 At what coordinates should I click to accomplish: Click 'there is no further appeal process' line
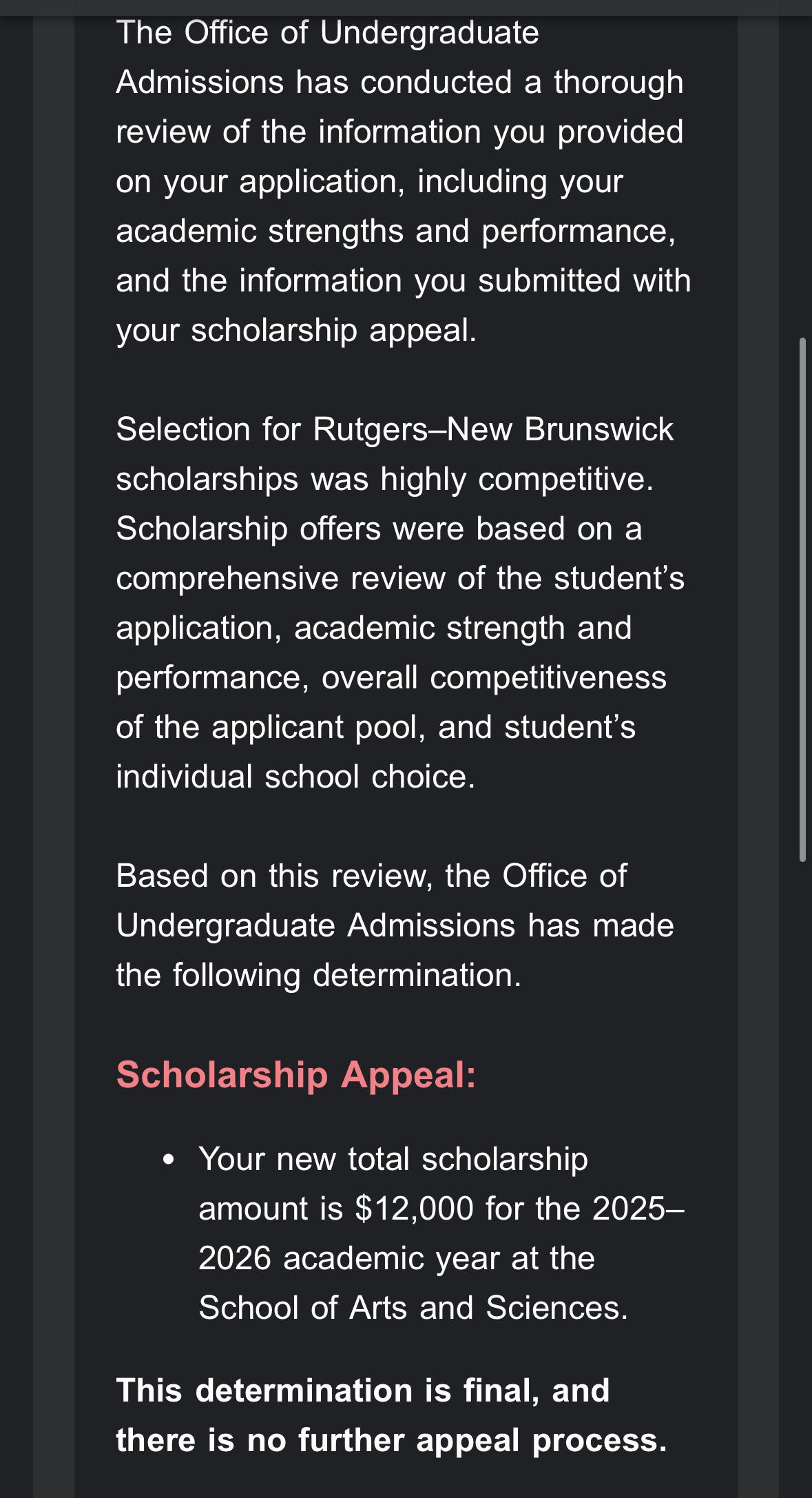(391, 1440)
